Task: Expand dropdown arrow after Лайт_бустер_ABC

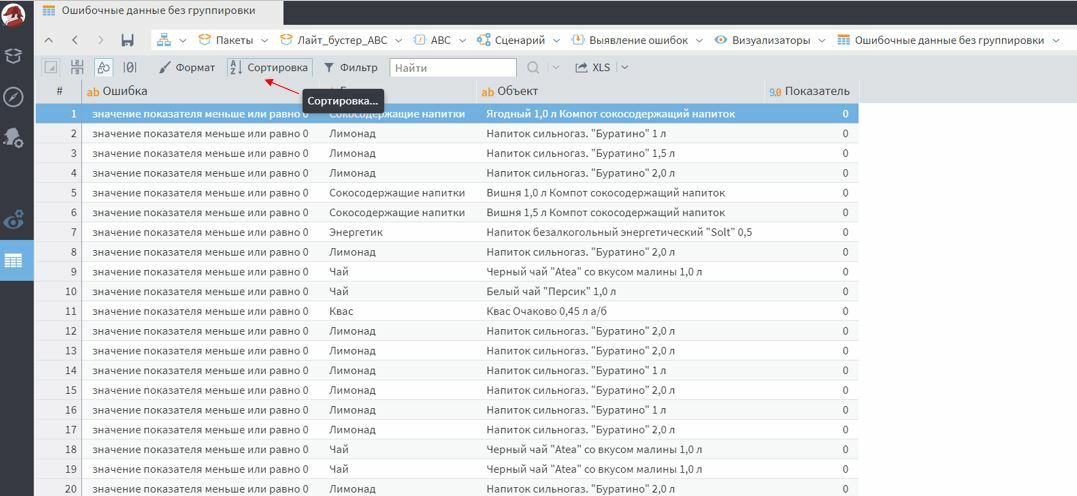Action: 399,40
